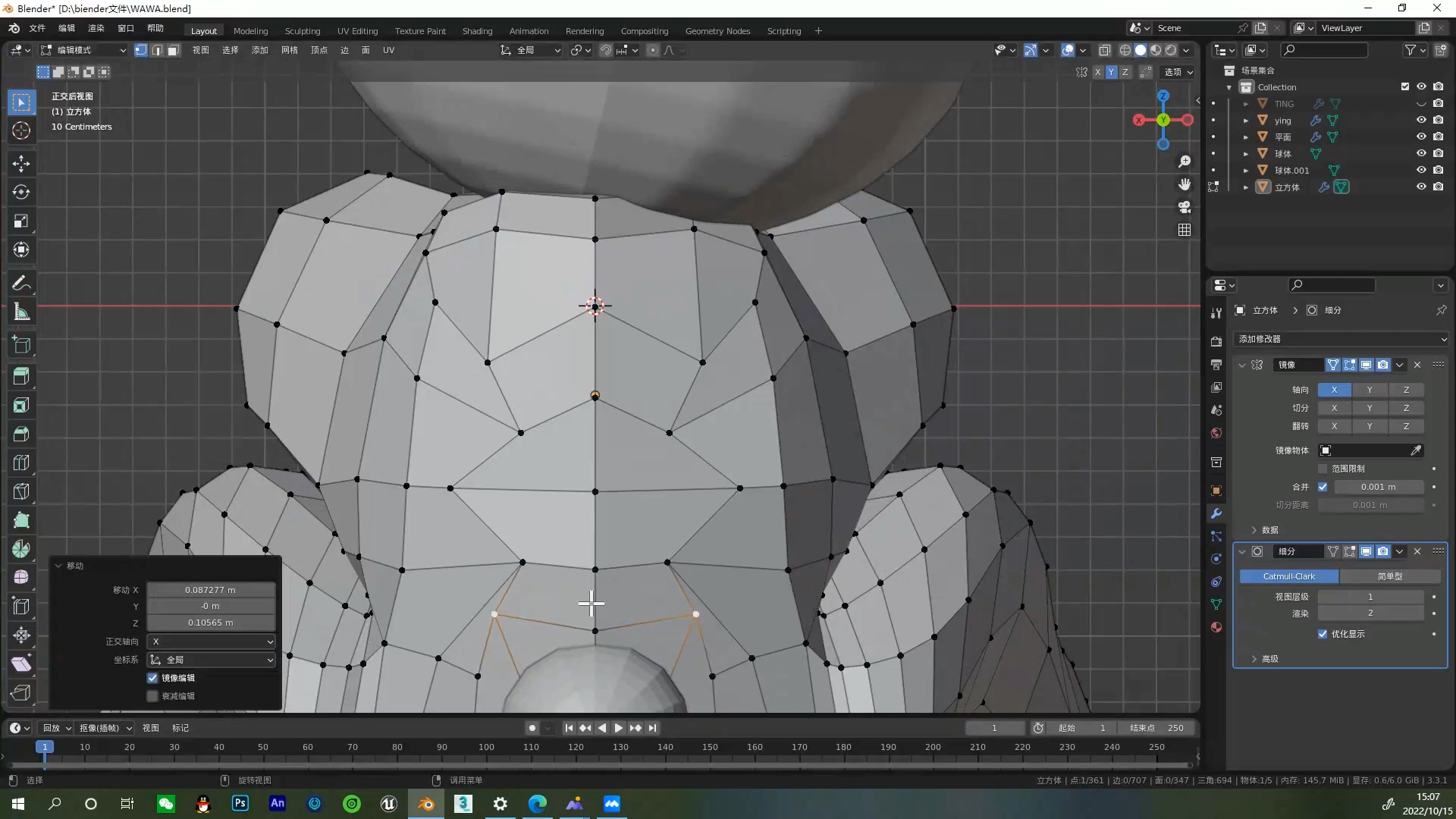
Task: Expand 高级 section in subdivision modifier
Action: click(x=1264, y=659)
